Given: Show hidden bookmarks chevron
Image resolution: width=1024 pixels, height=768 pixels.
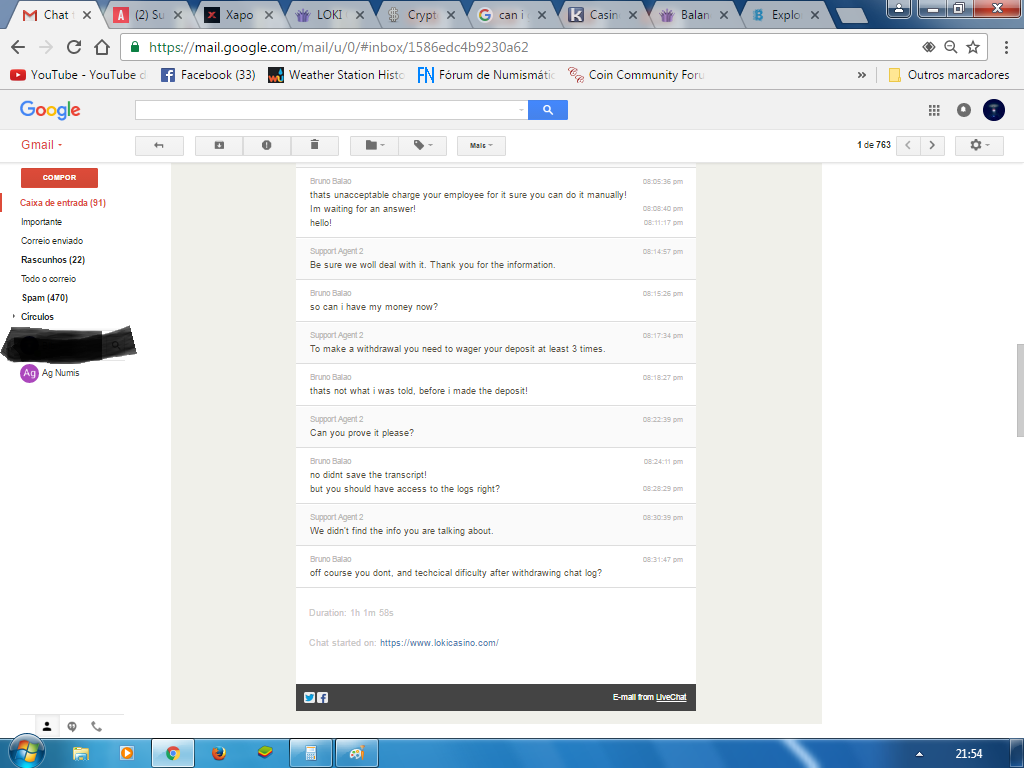Looking at the screenshot, I should pos(861,75).
